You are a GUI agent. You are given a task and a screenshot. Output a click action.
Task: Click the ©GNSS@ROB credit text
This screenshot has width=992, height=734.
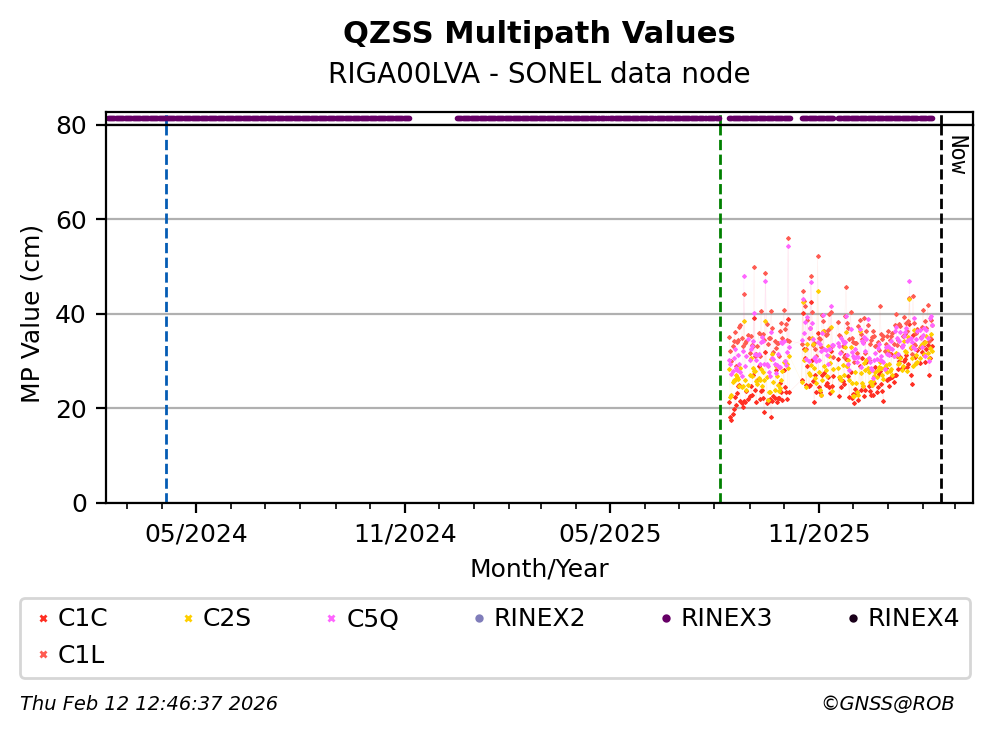[x=887, y=704]
